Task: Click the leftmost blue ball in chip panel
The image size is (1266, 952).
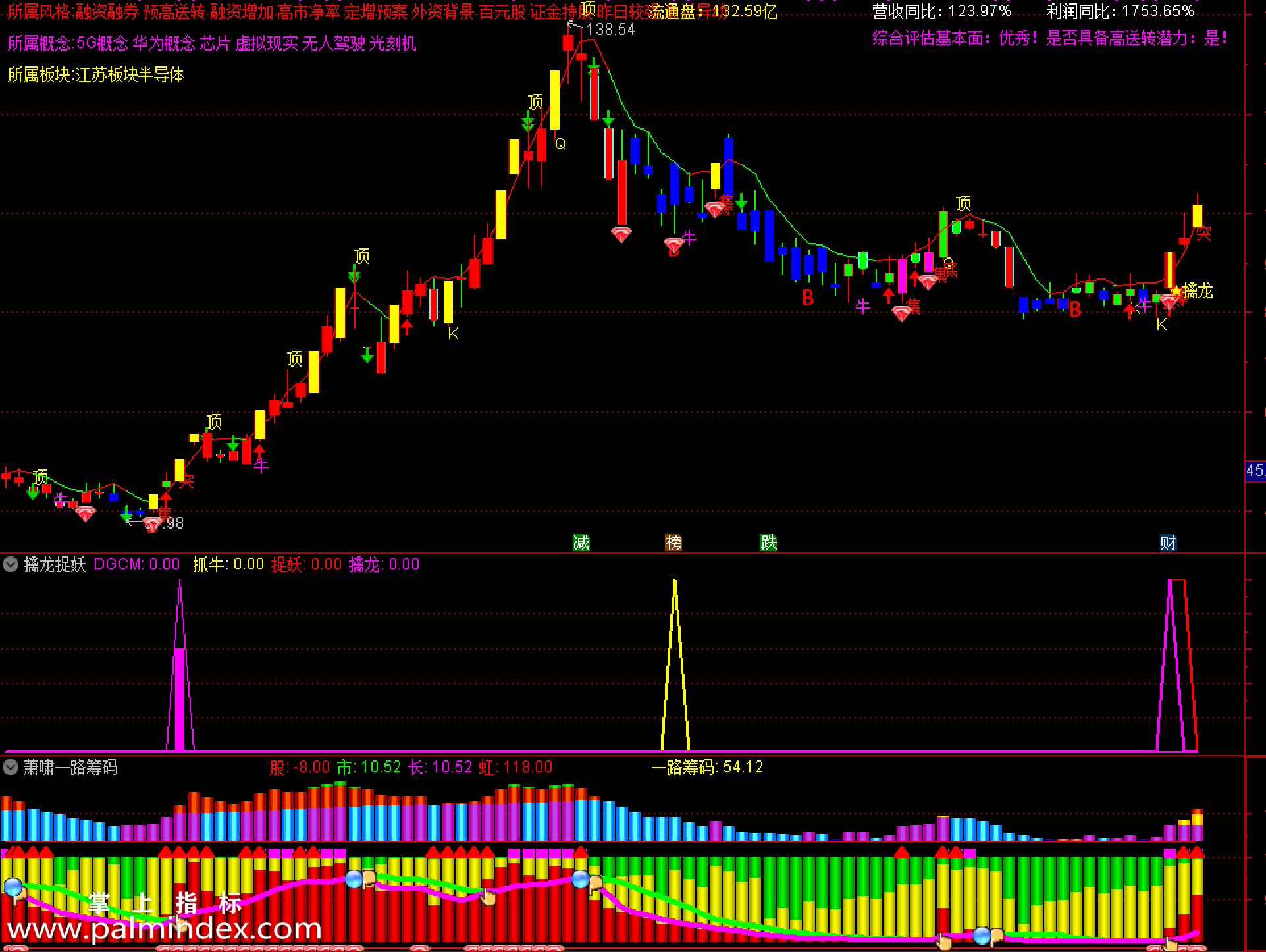Action: click(x=13, y=887)
